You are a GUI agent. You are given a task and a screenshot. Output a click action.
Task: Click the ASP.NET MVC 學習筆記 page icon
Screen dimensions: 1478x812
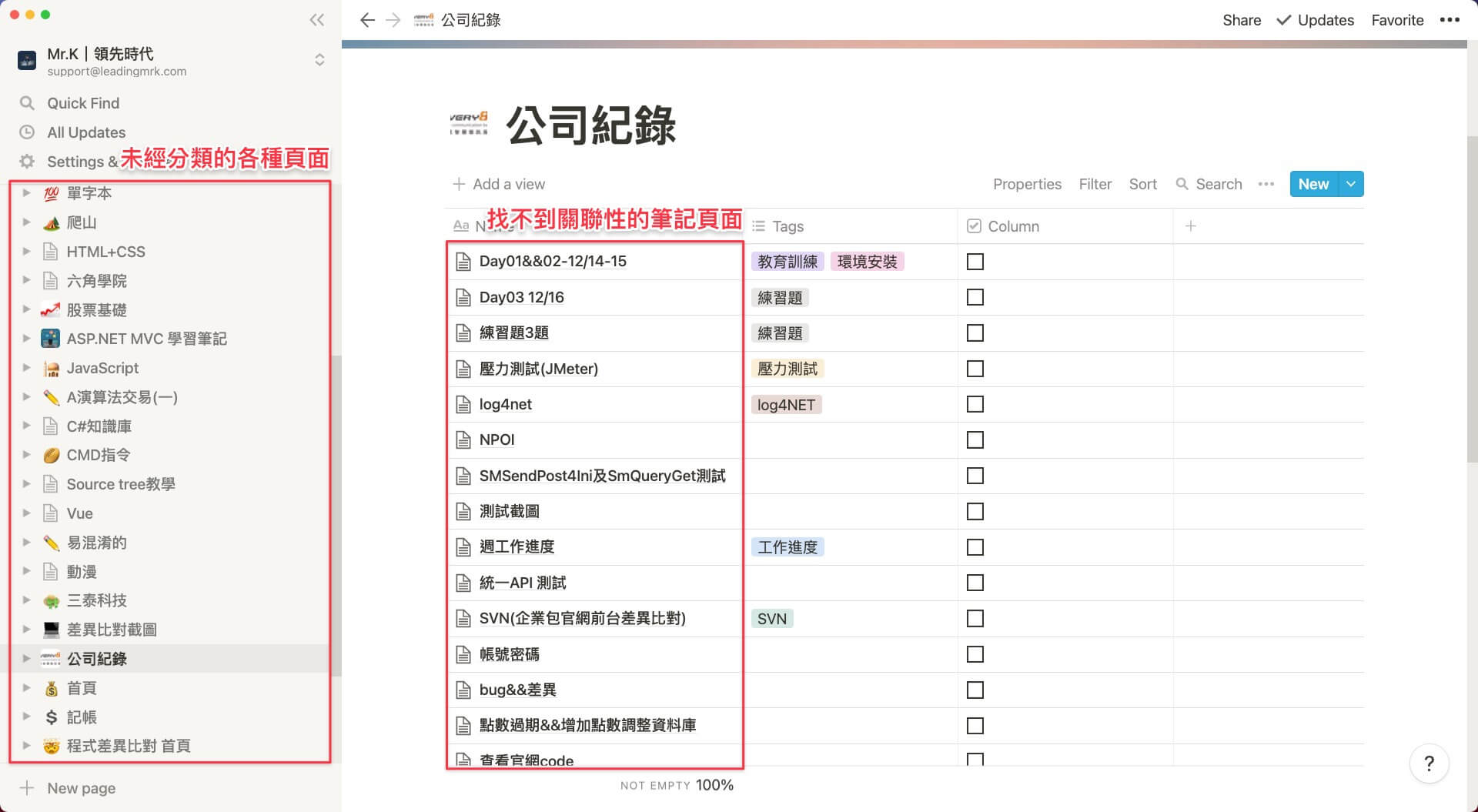coord(51,339)
